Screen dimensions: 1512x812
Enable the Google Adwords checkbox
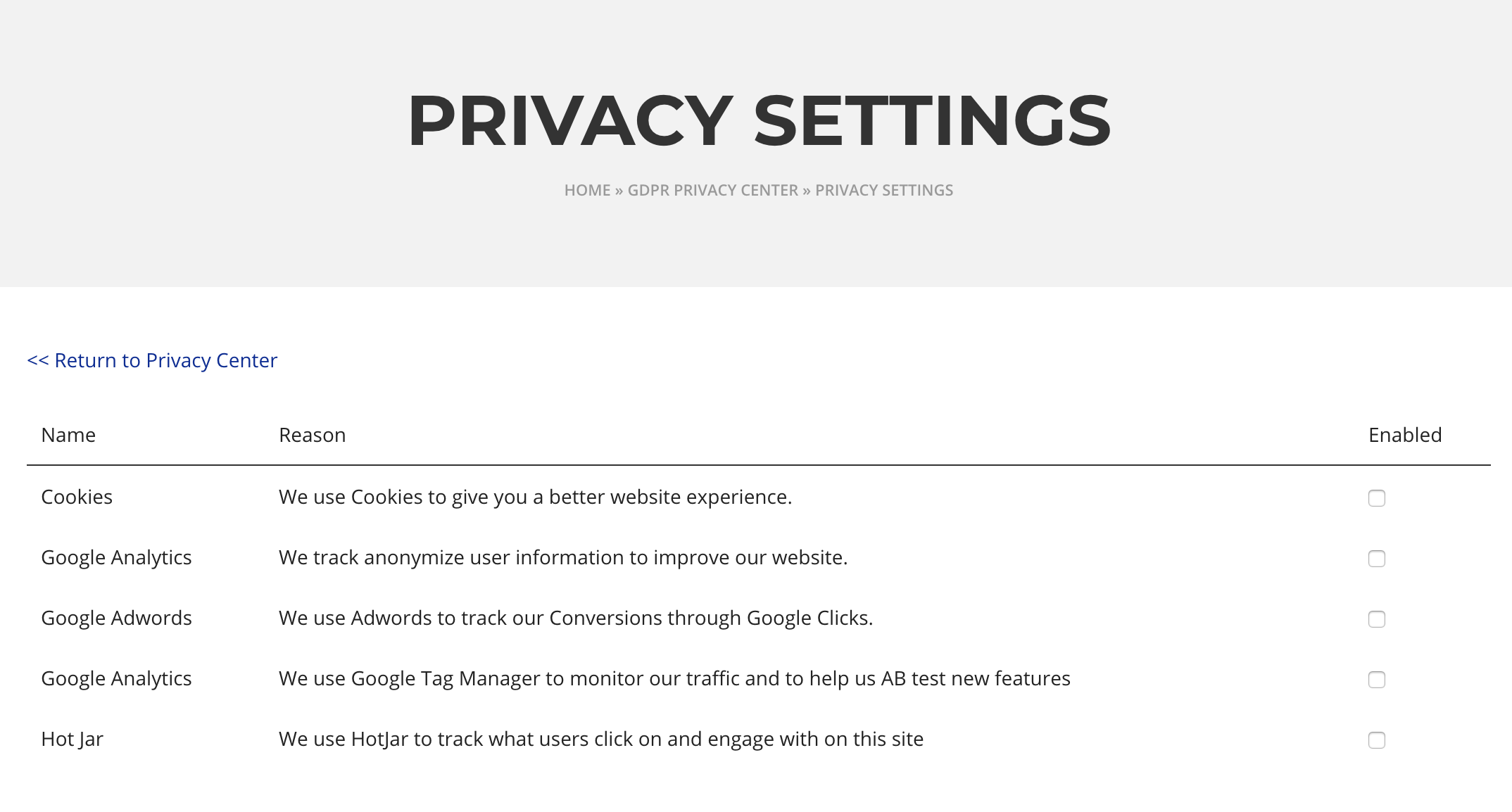pos(1376,619)
